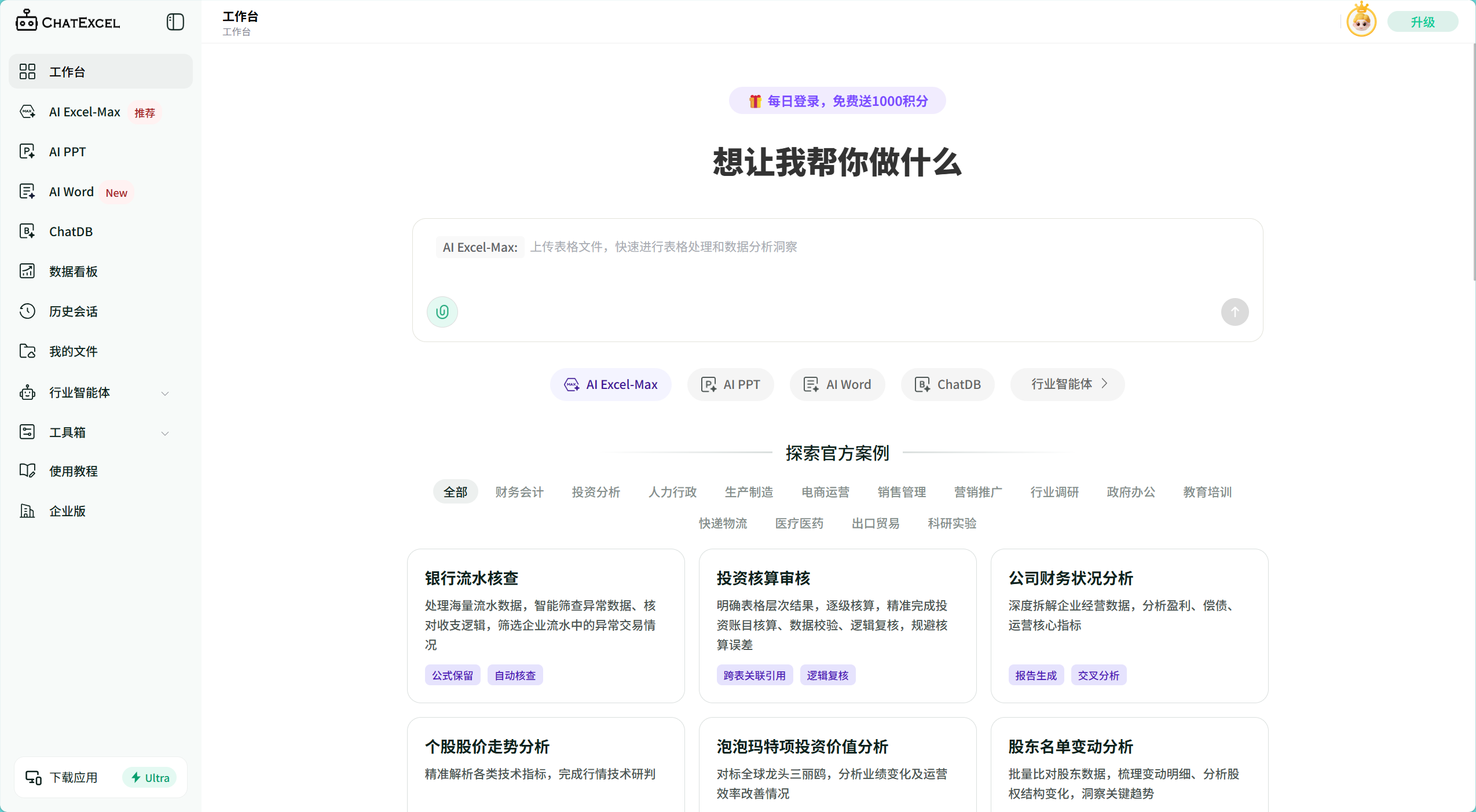The image size is (1476, 812).
Task: Open the 银行流水核查 case card
Action: coord(545,626)
